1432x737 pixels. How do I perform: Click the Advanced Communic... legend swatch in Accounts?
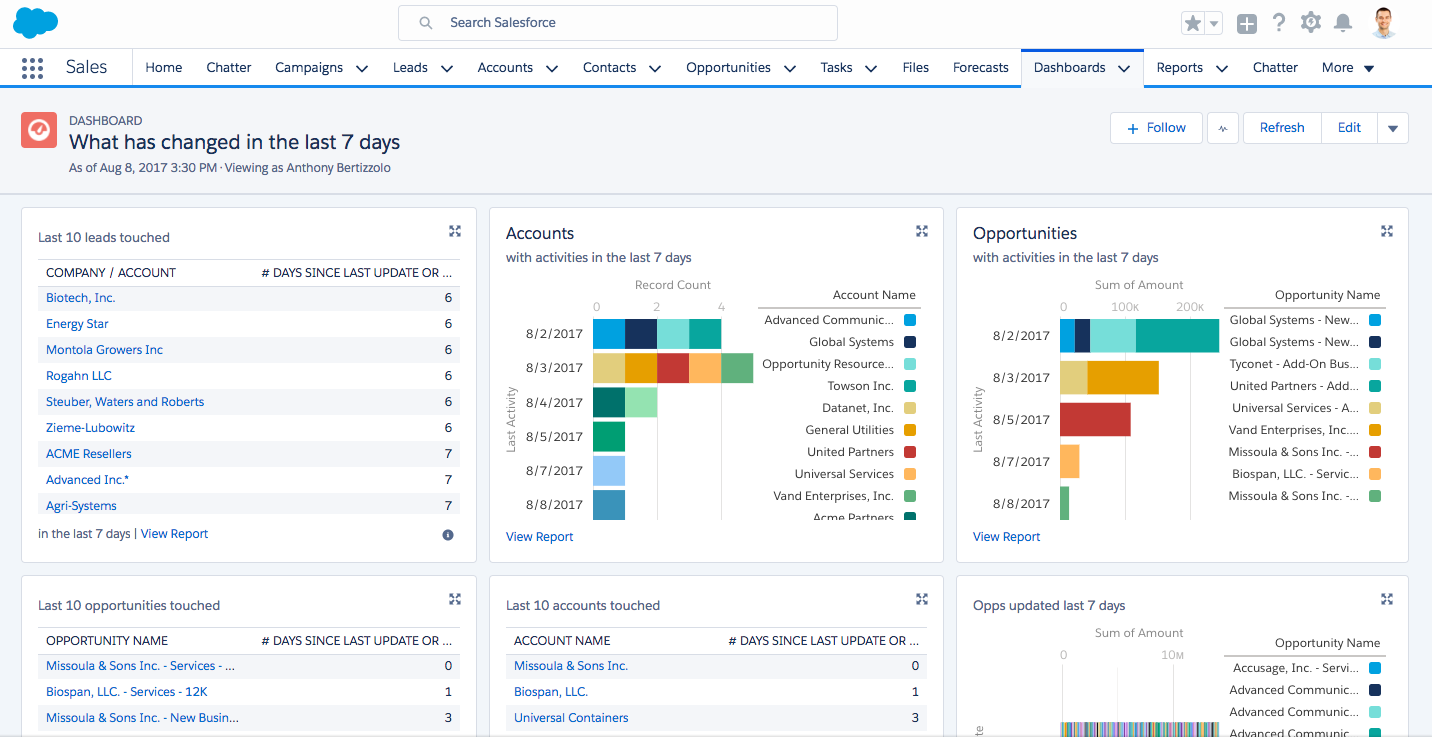[x=910, y=320]
